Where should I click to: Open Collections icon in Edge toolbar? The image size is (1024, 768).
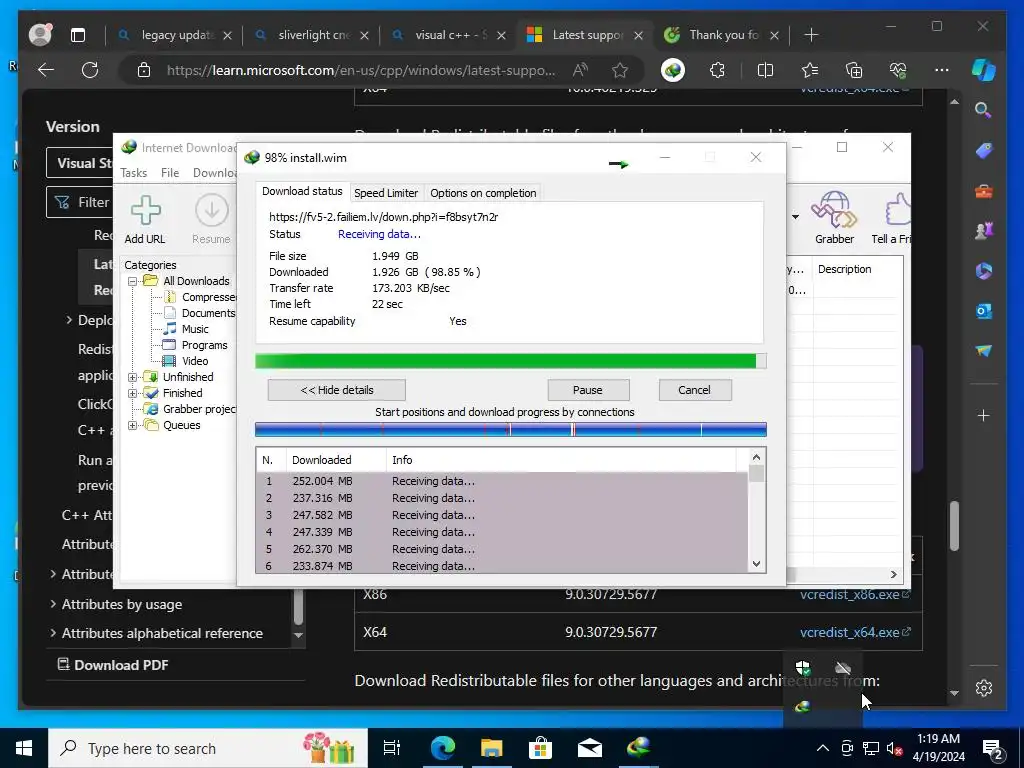pyautogui.click(x=854, y=70)
